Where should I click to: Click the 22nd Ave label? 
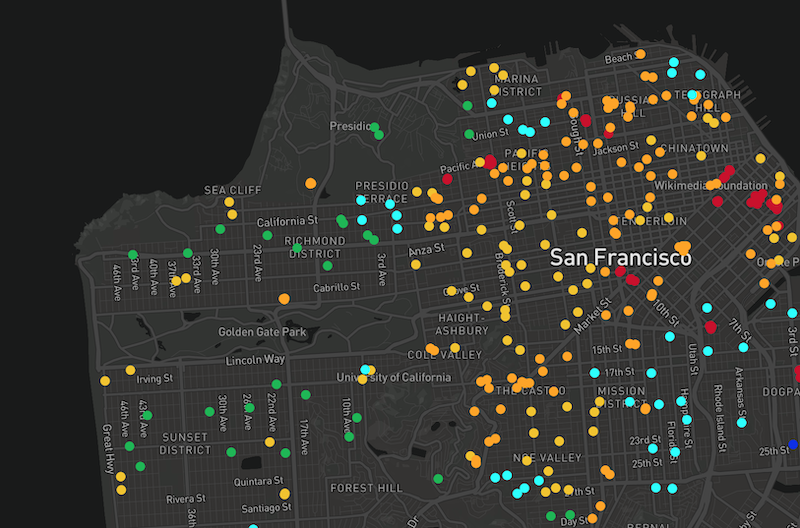[272, 412]
